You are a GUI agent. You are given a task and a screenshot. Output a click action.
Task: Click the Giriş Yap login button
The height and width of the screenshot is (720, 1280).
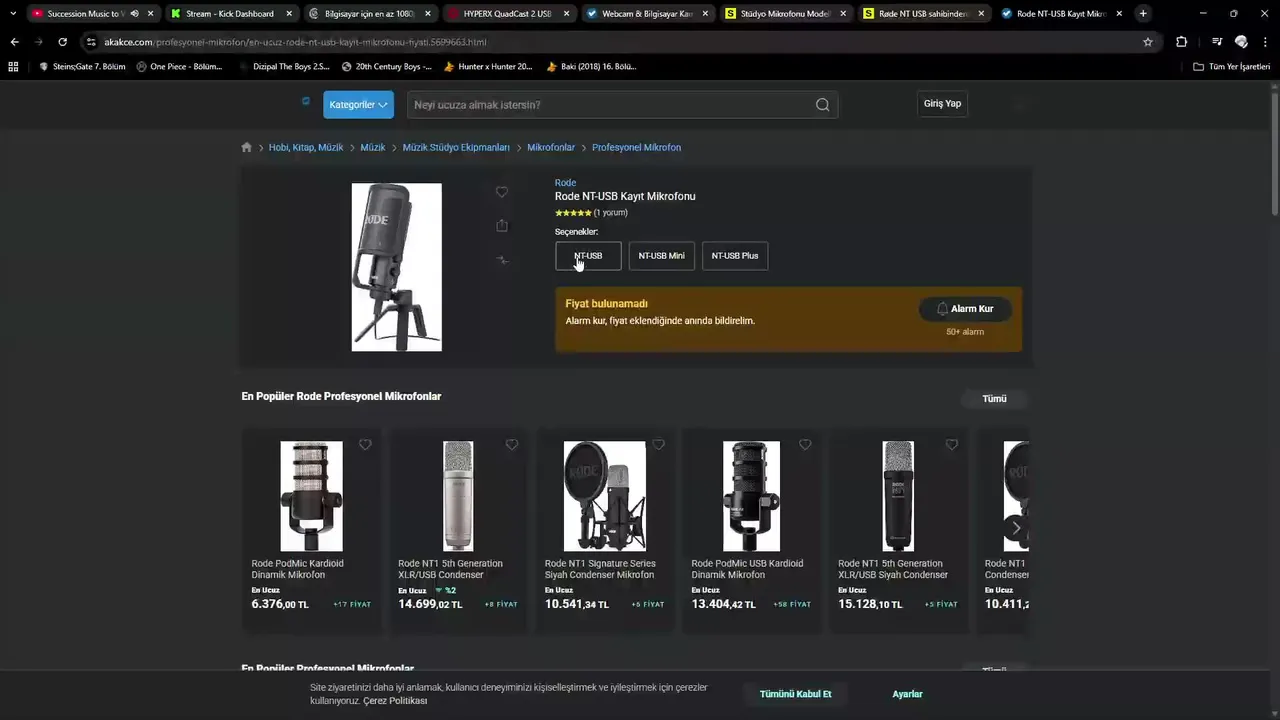[x=942, y=104]
